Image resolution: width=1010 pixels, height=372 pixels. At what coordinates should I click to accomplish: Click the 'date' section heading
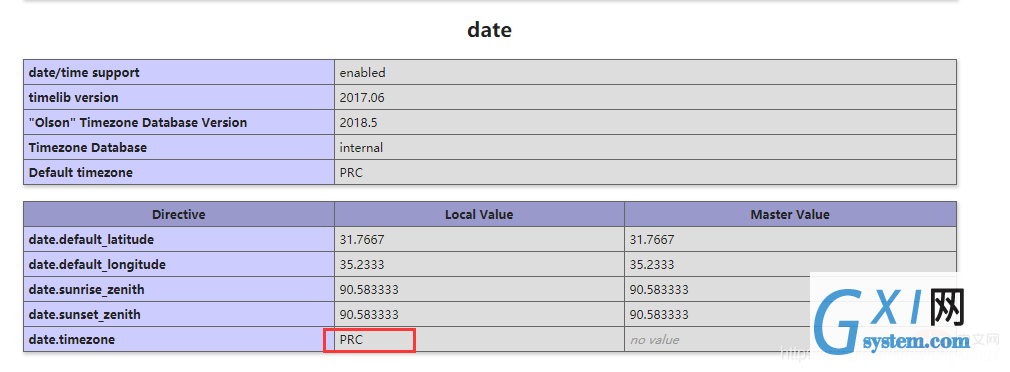pyautogui.click(x=490, y=30)
